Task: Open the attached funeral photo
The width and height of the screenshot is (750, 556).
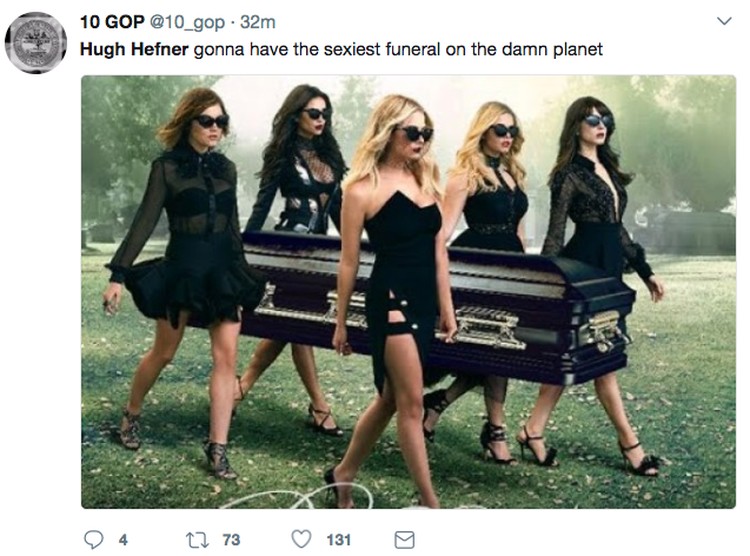Action: coord(408,291)
